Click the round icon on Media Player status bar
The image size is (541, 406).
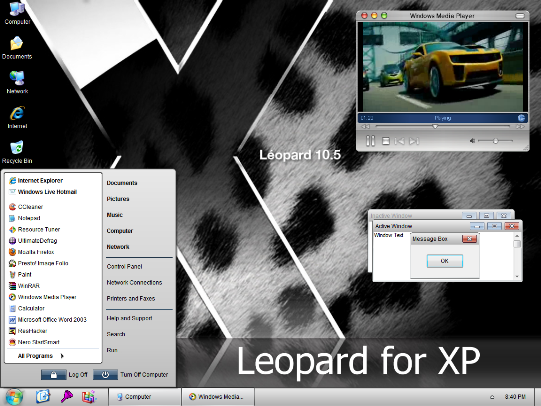point(521,118)
